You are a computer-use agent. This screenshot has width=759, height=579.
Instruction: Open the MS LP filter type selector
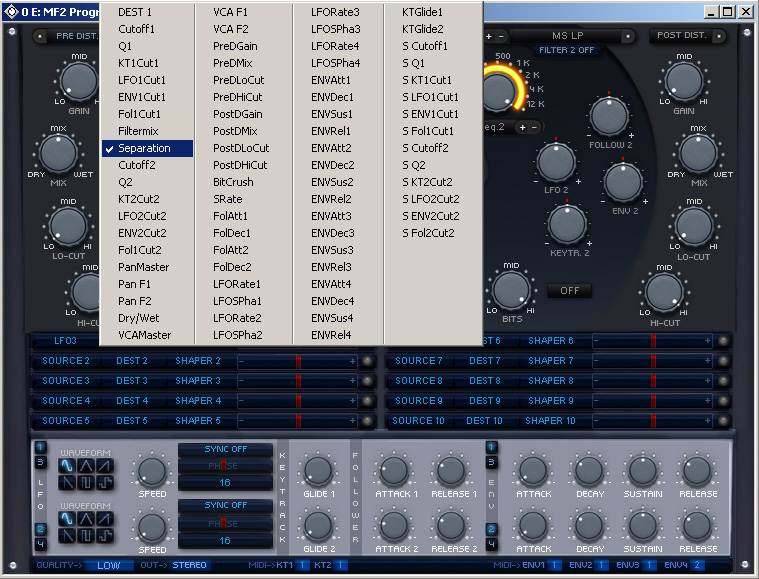pyautogui.click(x=567, y=36)
